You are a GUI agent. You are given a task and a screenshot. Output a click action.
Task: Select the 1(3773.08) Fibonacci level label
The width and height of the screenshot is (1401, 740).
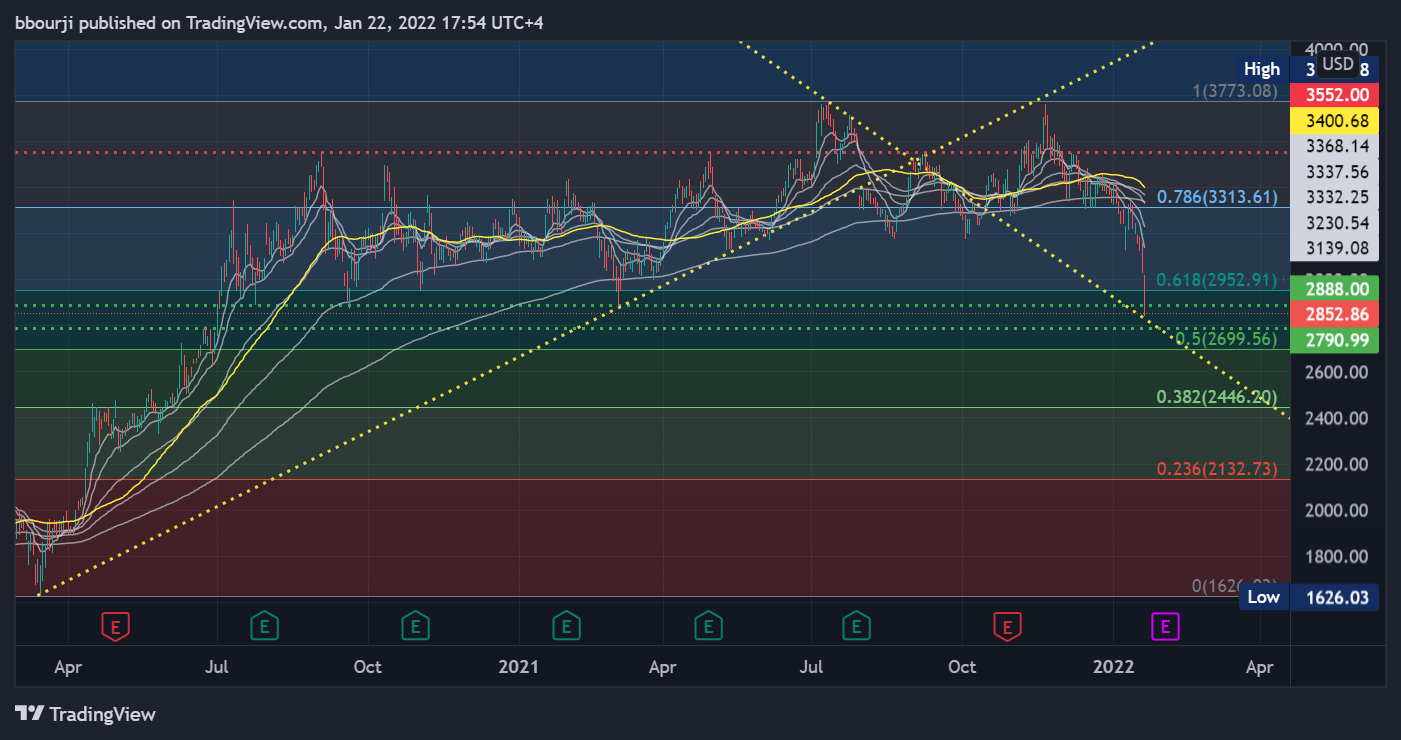(x=1235, y=91)
